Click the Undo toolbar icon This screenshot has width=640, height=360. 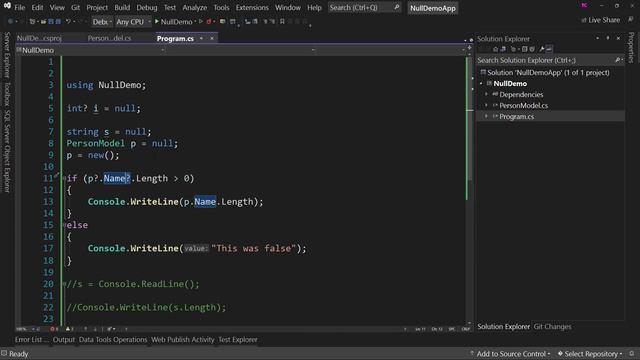point(68,21)
